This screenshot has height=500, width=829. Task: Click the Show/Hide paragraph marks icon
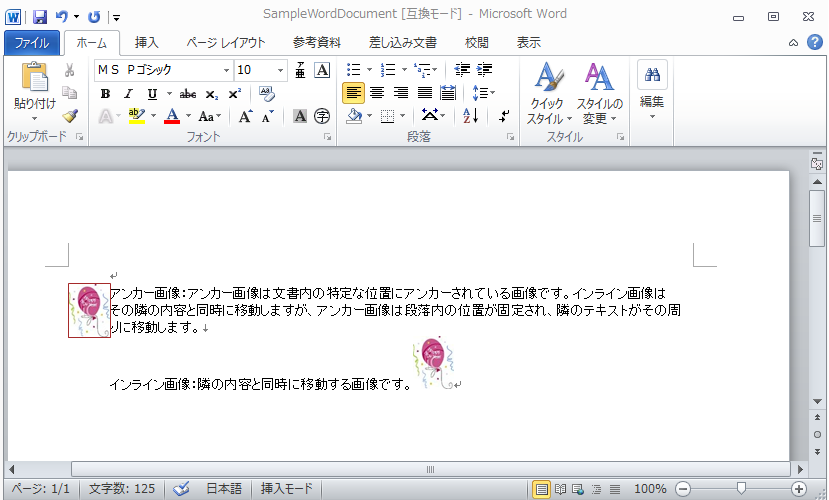[x=503, y=116]
